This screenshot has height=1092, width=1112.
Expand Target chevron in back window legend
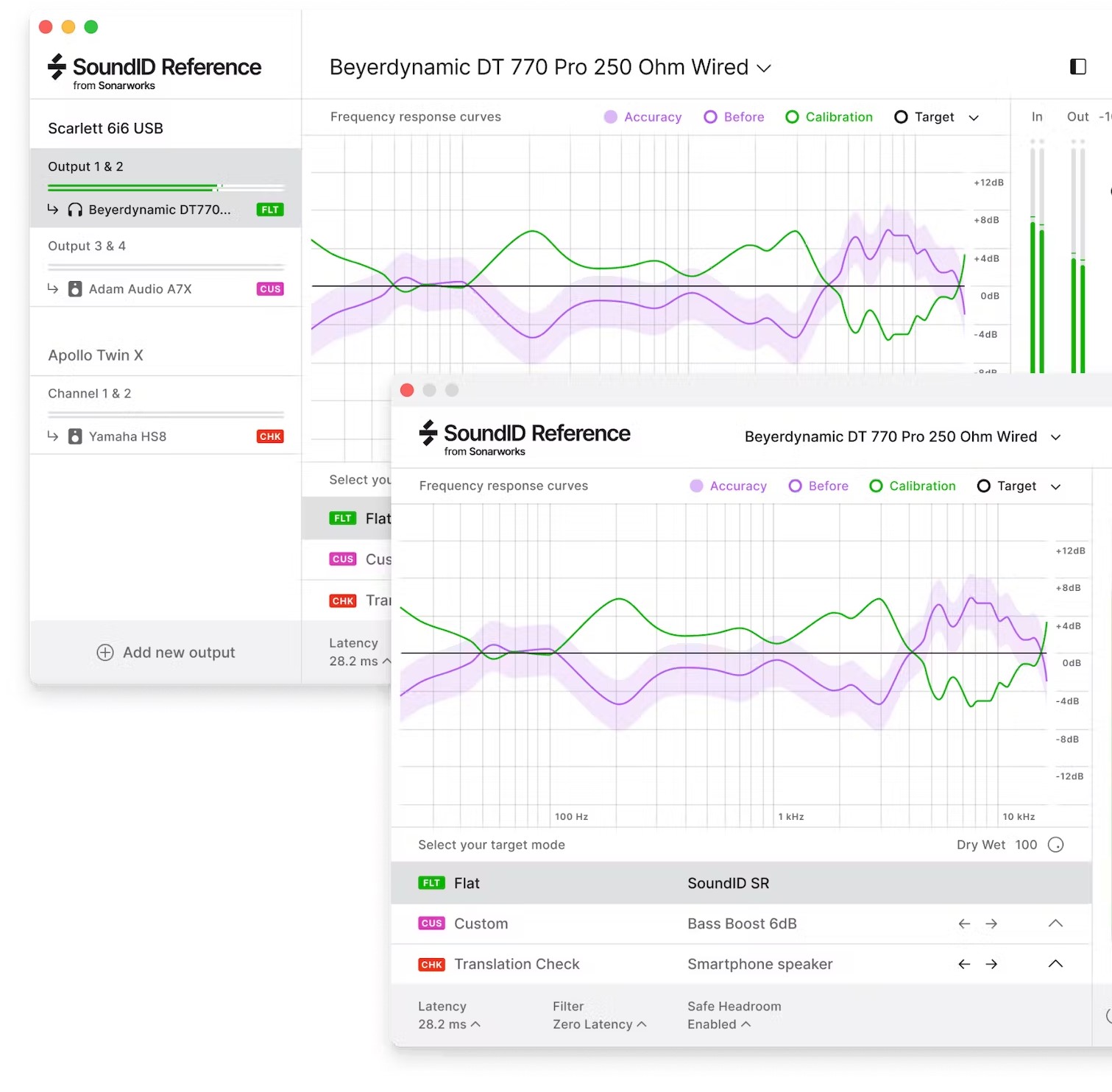(974, 118)
